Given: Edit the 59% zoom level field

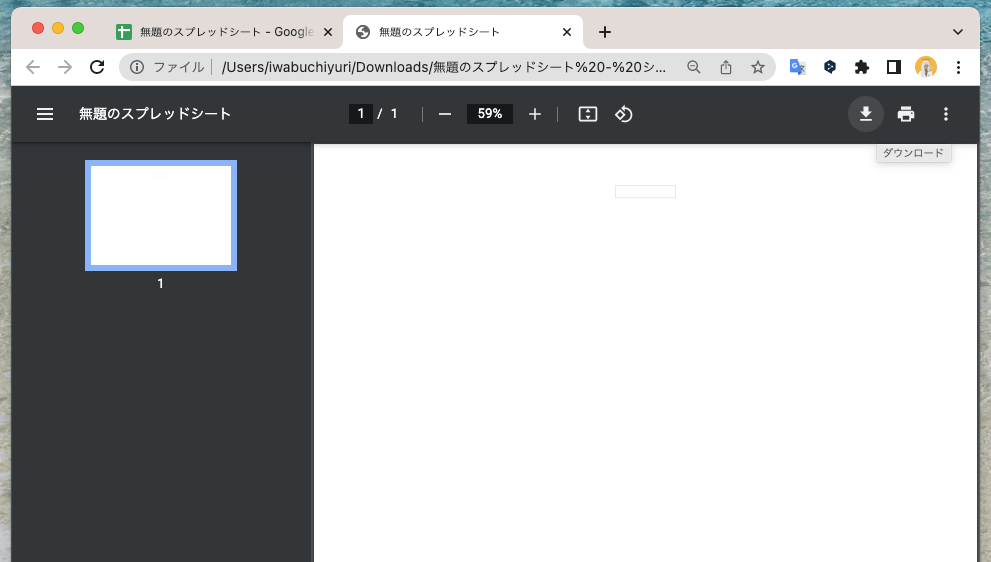Looking at the screenshot, I should [x=490, y=114].
